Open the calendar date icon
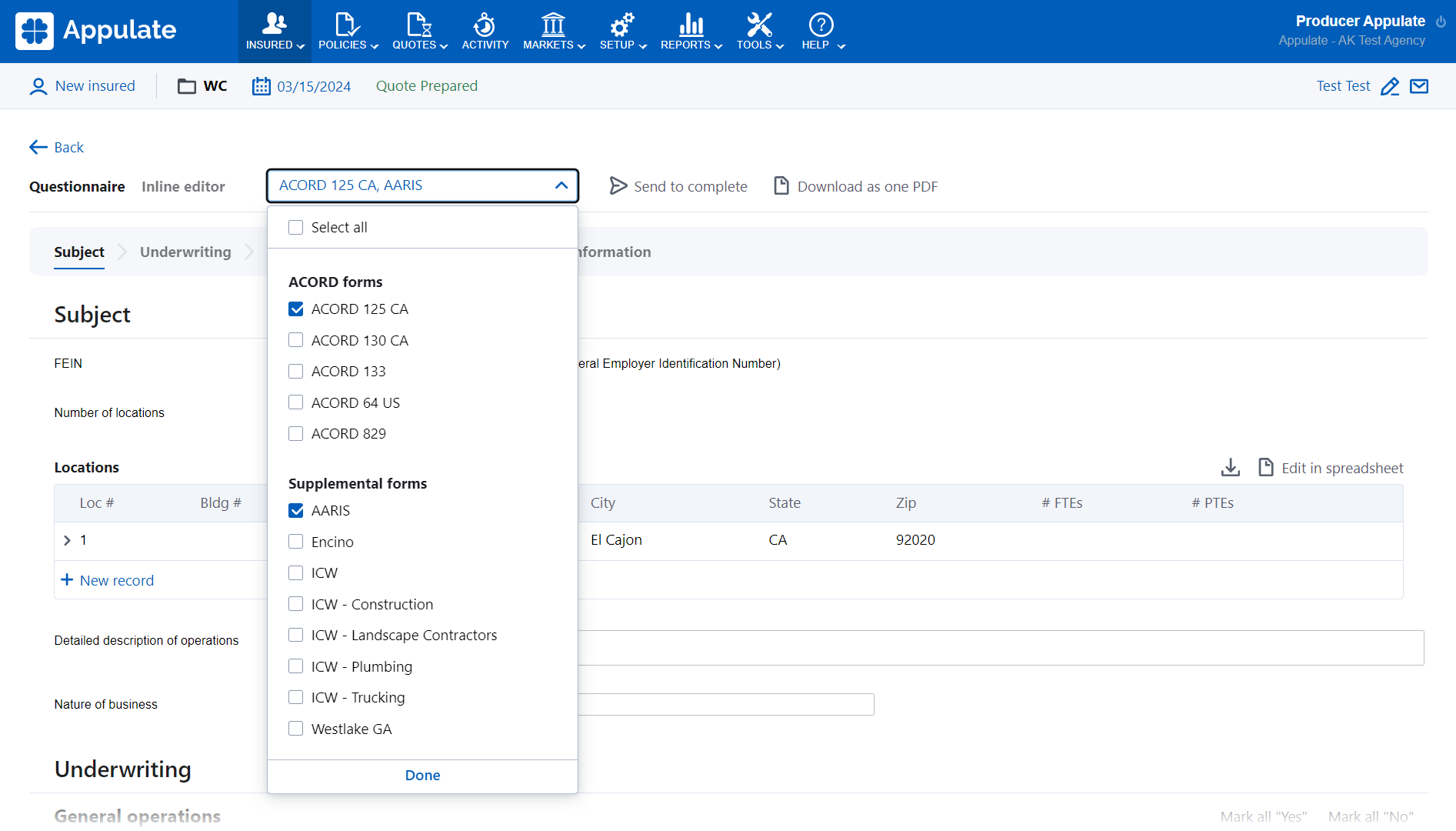Image resolution: width=1456 pixels, height=831 pixels. click(262, 86)
